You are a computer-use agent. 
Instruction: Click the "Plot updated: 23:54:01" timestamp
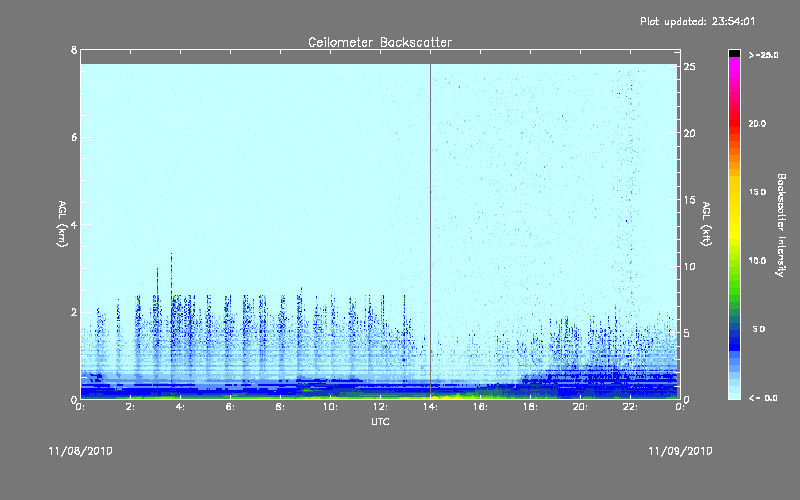[697, 21]
